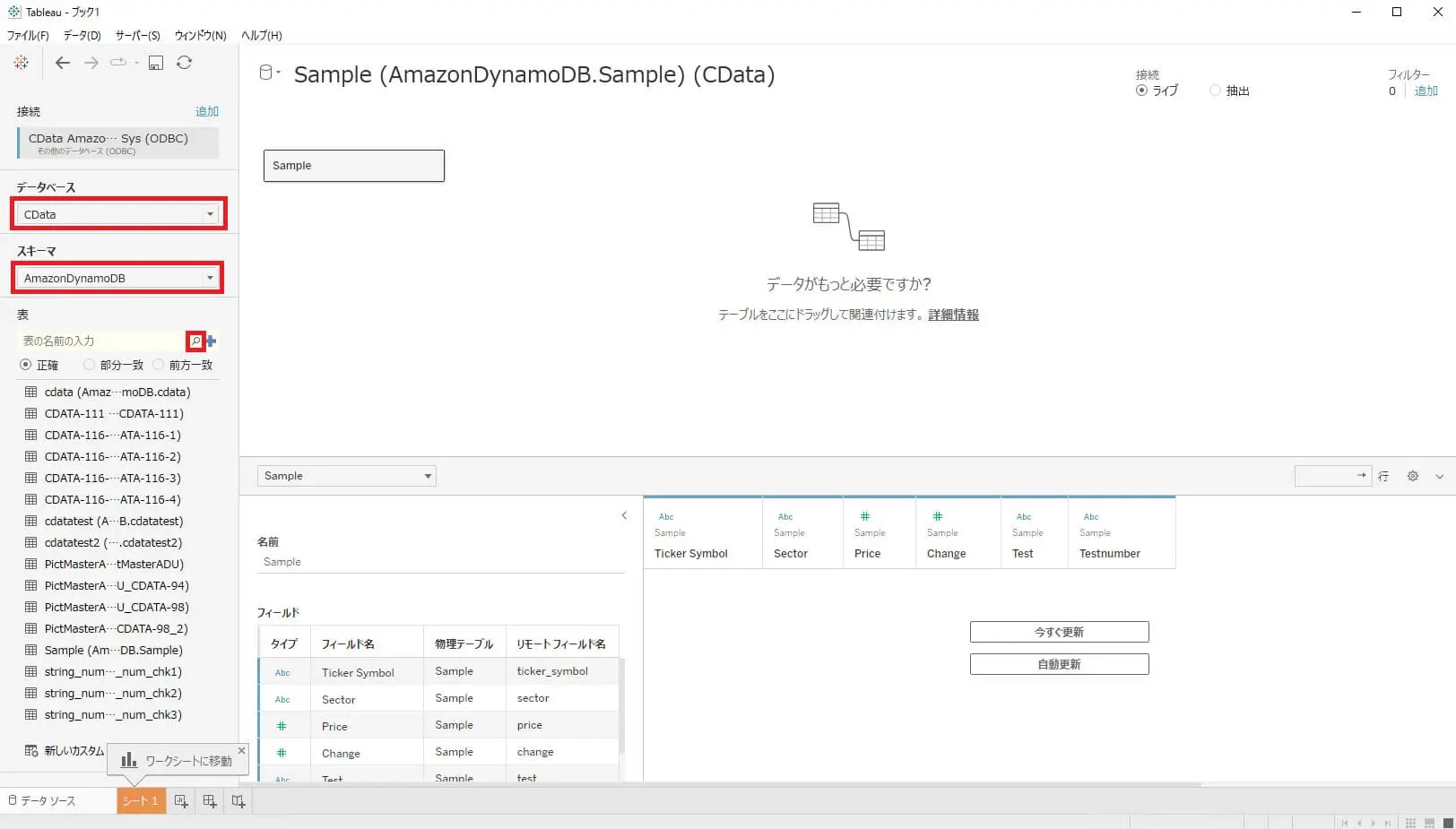Click the save (floppy disk) icon
The image size is (1456, 829).
(x=156, y=63)
